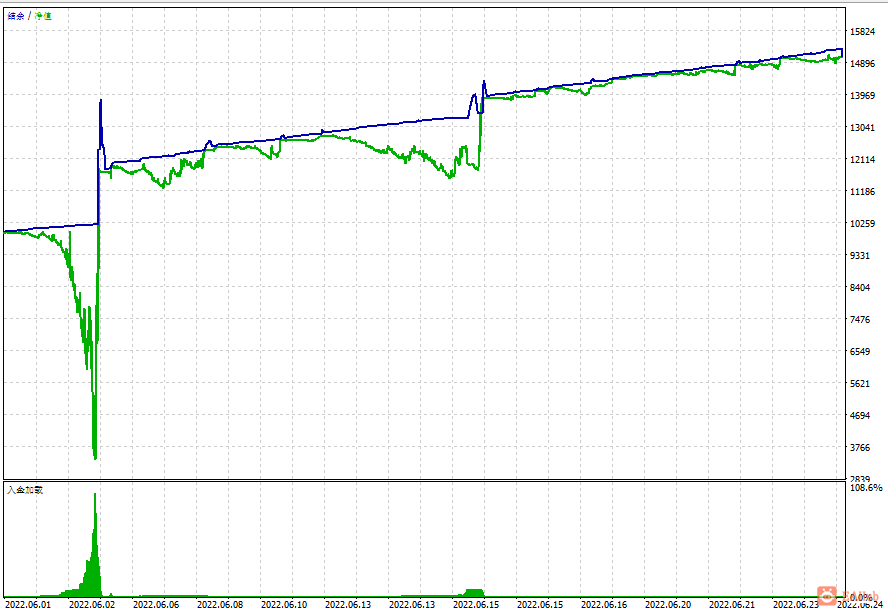Click the 2022.06.21 date label
This screenshot has height=611, width=888.
tap(732, 605)
